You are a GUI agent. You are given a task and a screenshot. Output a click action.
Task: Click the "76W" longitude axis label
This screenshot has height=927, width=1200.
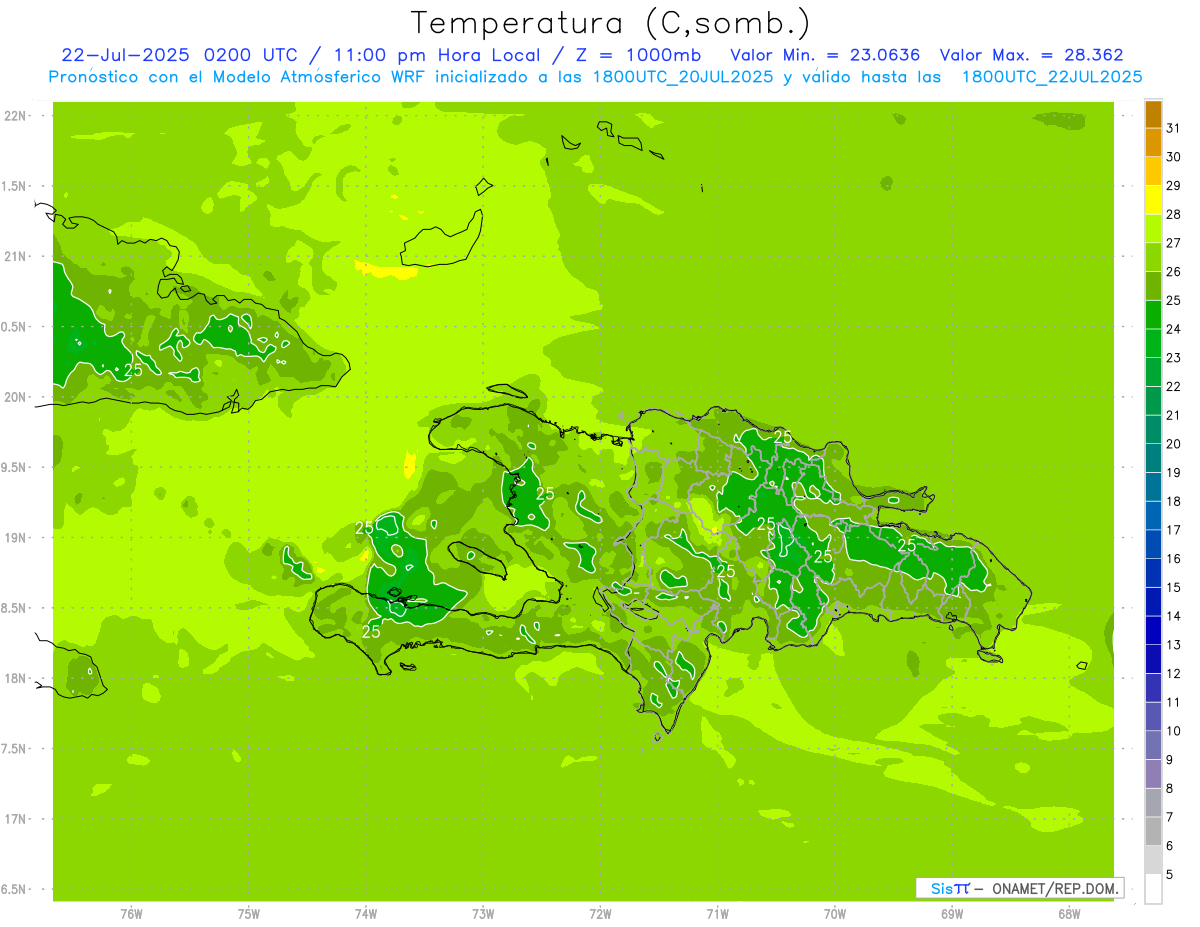(131, 914)
